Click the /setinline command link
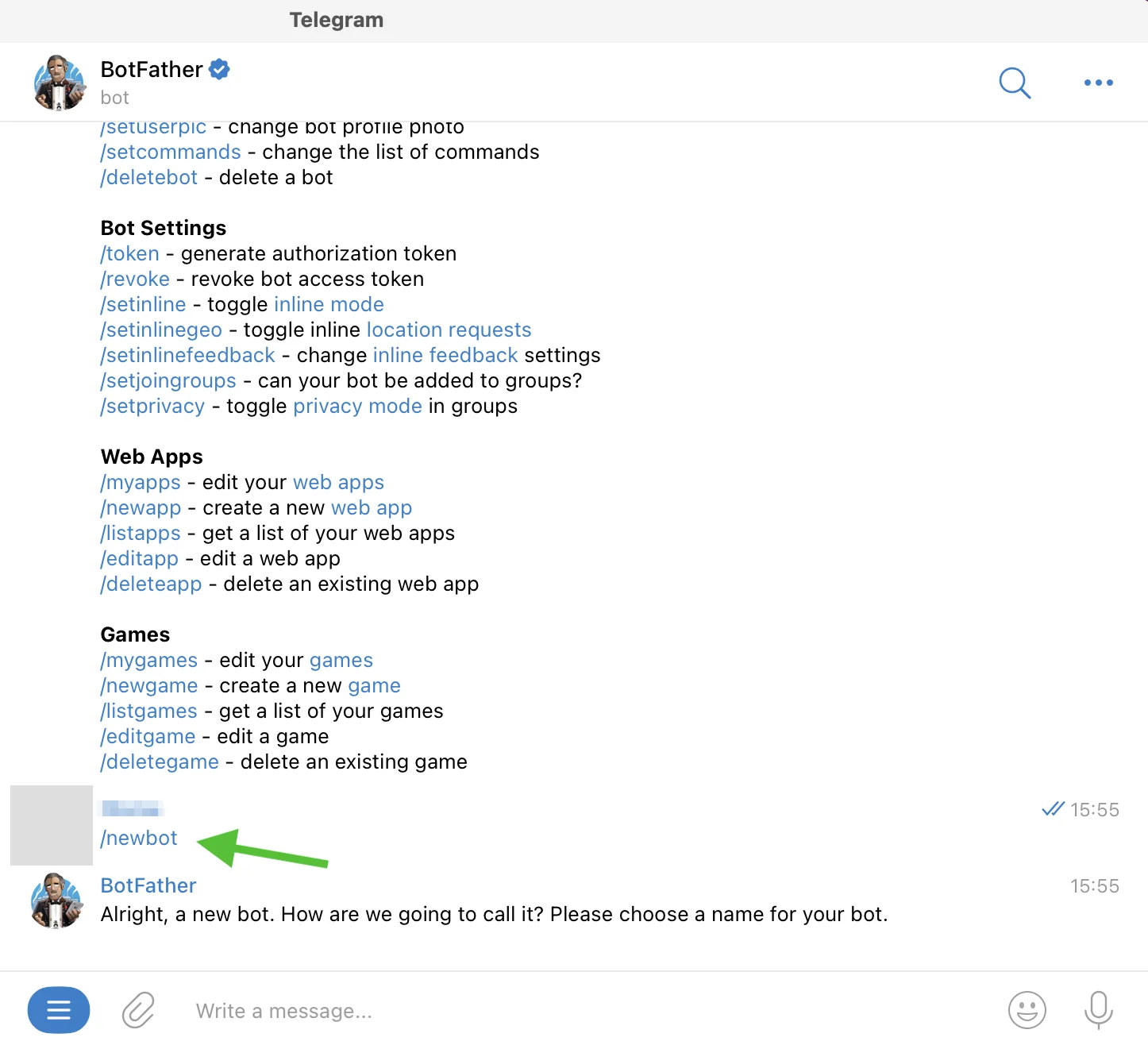Screen dimensions: 1148x1045 click(143, 304)
